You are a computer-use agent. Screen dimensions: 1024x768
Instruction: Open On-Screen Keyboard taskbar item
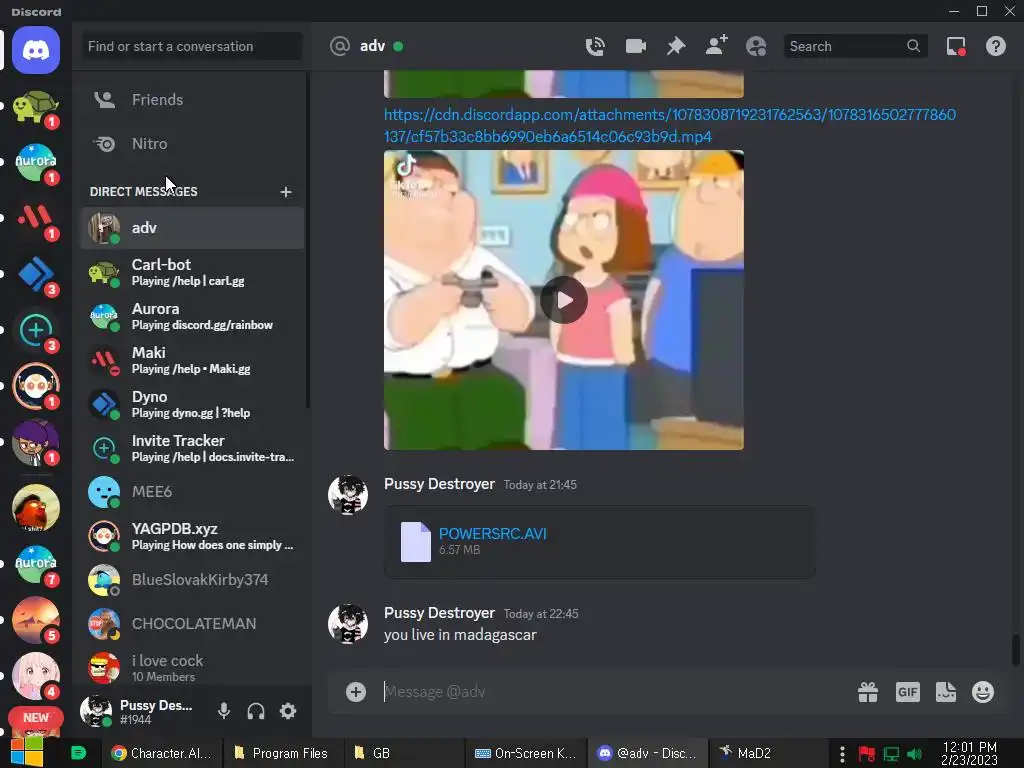[526, 753]
